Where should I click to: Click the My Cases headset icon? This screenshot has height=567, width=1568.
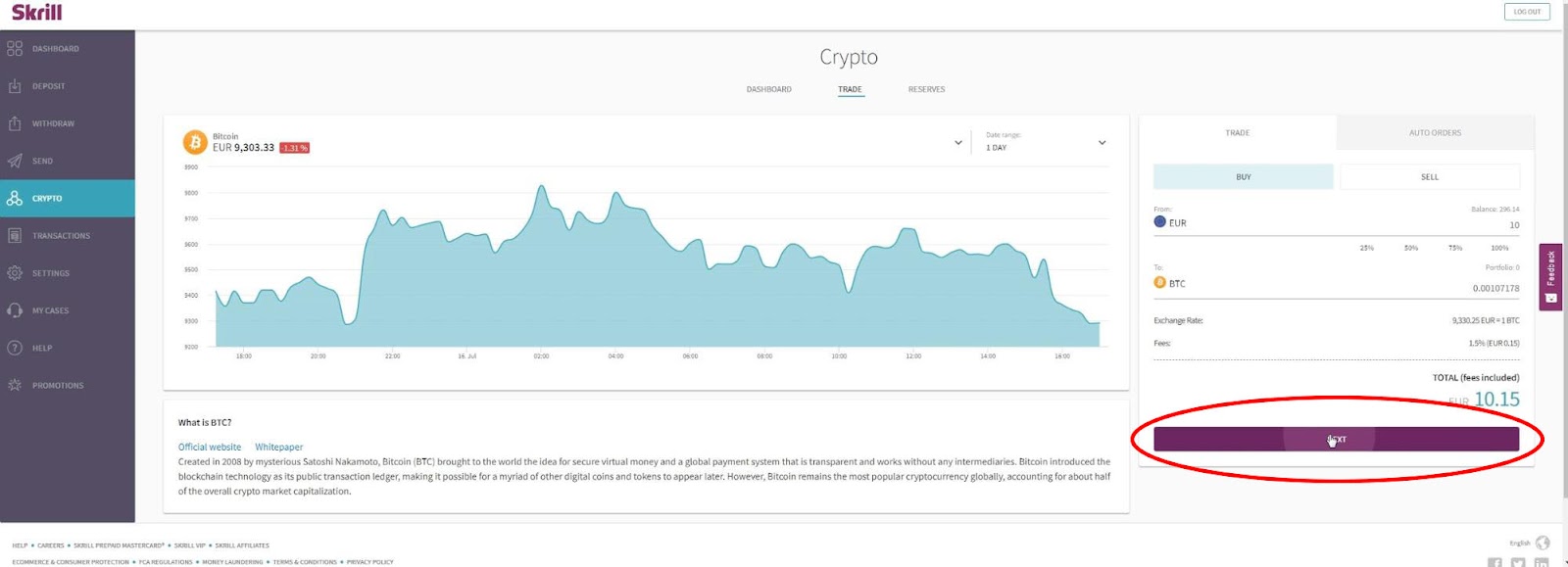(15, 310)
